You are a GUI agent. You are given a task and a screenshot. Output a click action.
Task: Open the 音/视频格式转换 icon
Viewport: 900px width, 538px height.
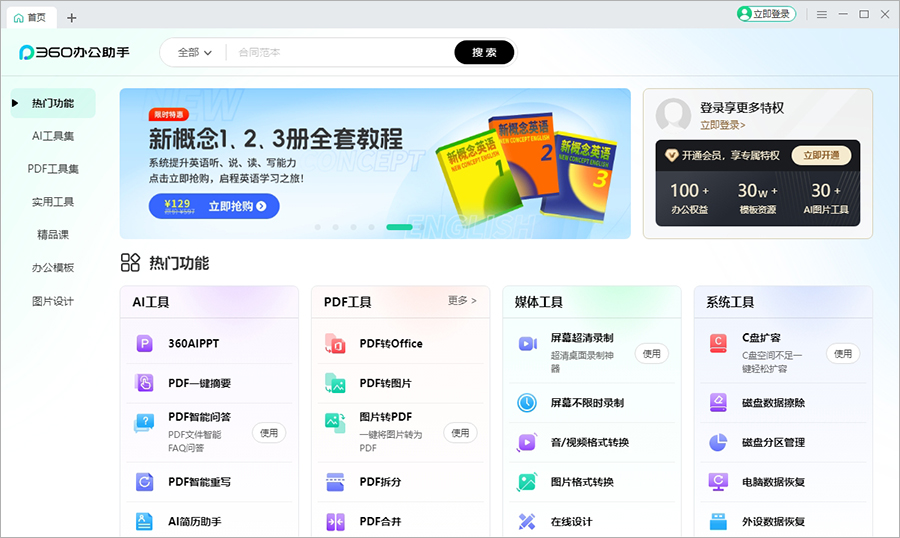[x=527, y=442]
